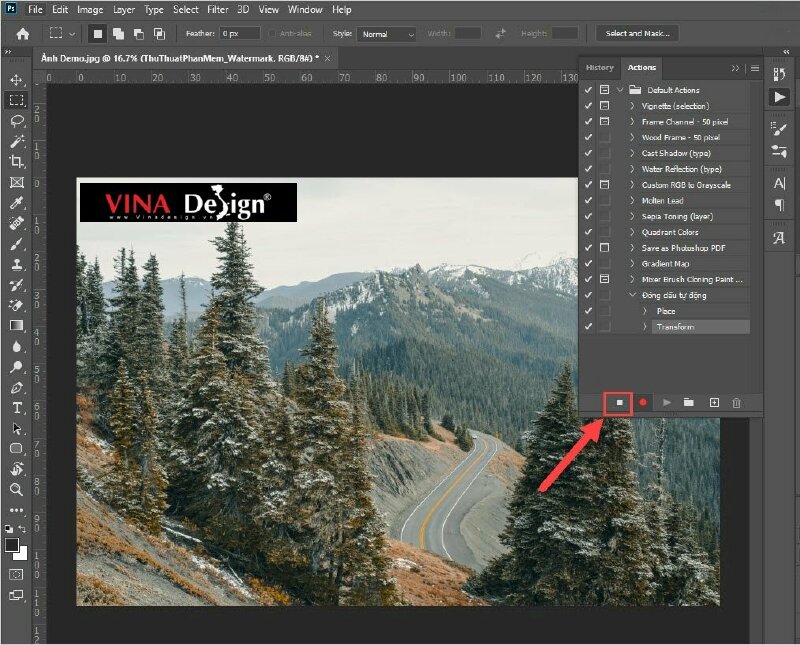Click the Create new set folder icon

pos(689,402)
